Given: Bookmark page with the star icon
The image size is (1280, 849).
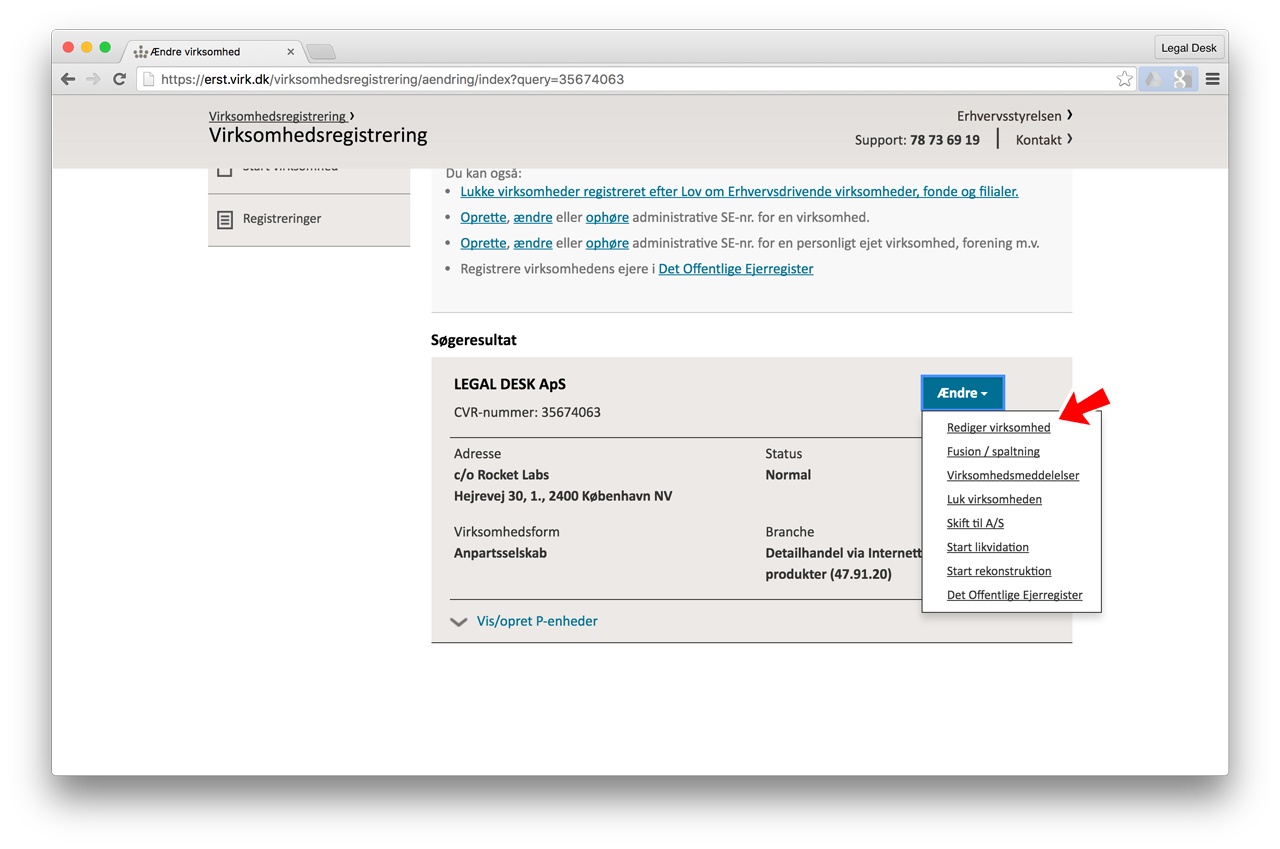Looking at the screenshot, I should [1124, 79].
